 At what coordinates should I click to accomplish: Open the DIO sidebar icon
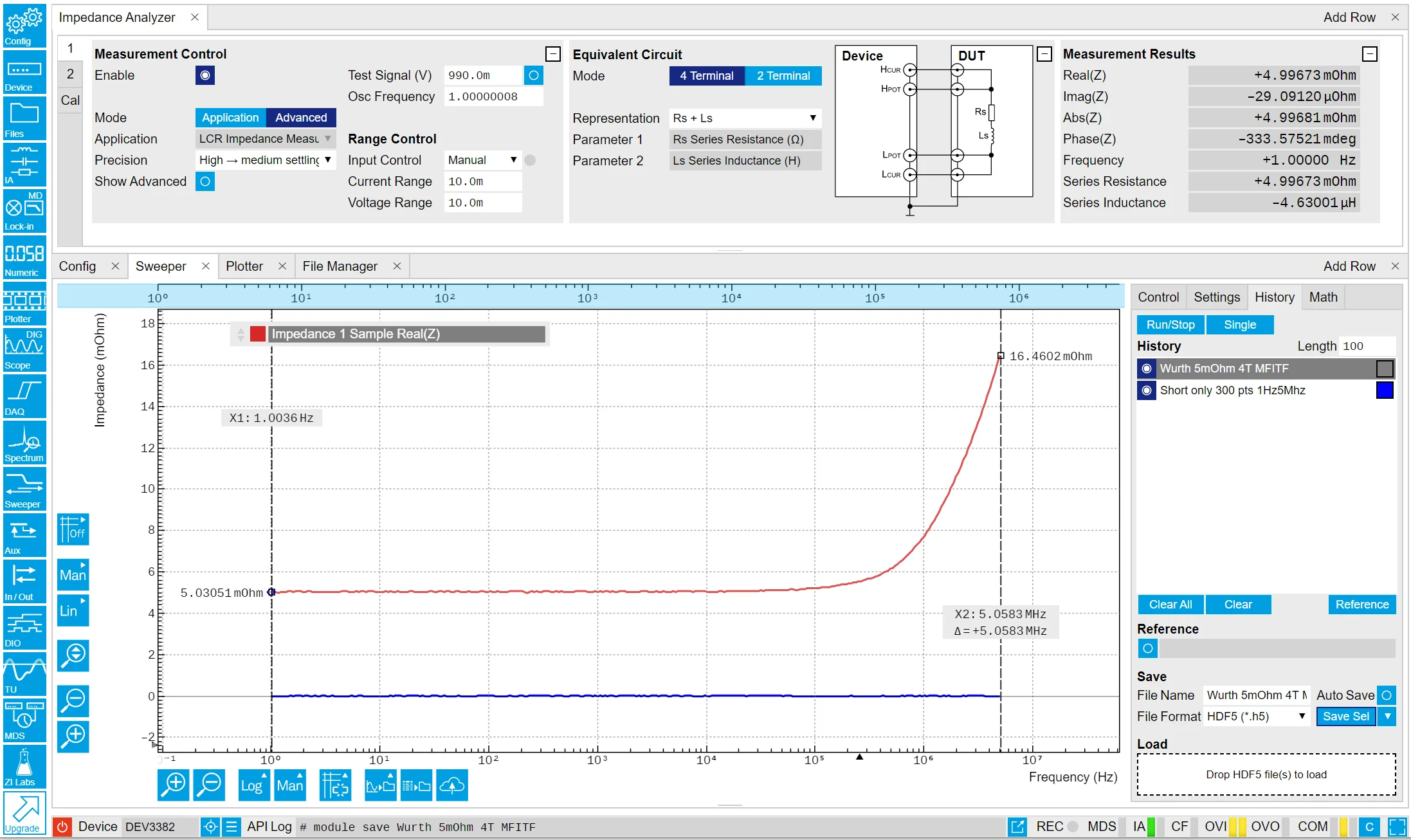[24, 628]
